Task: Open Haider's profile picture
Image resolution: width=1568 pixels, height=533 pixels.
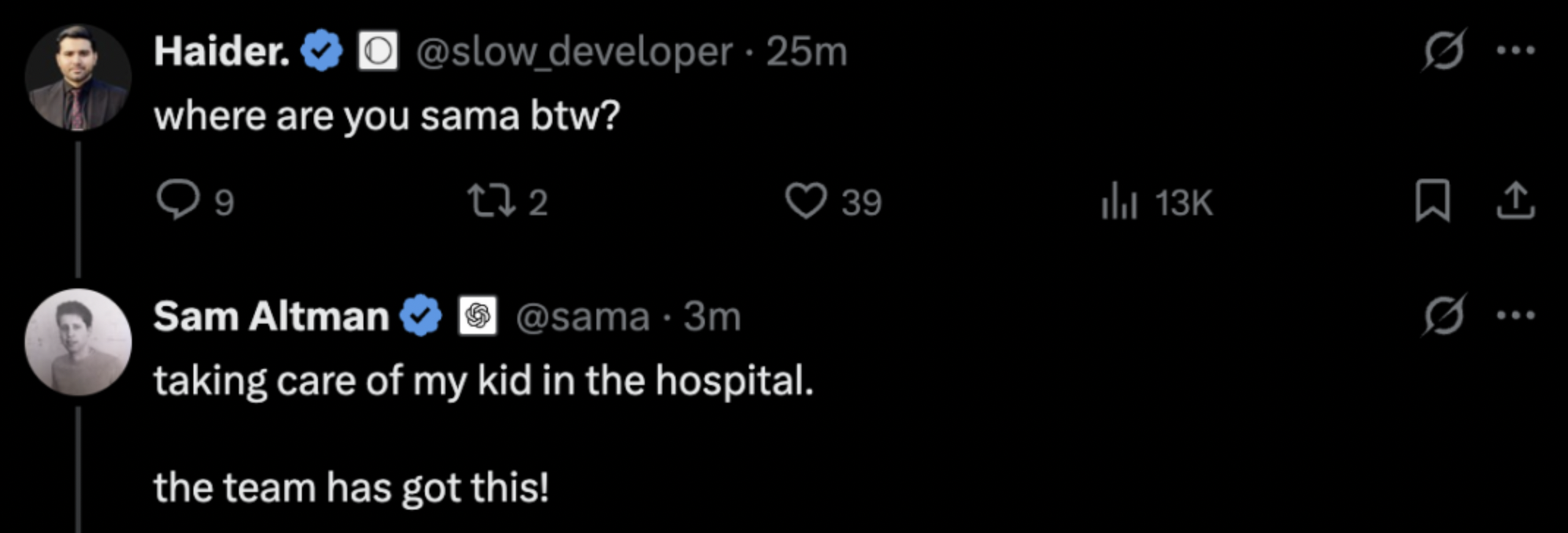Action: [x=78, y=78]
